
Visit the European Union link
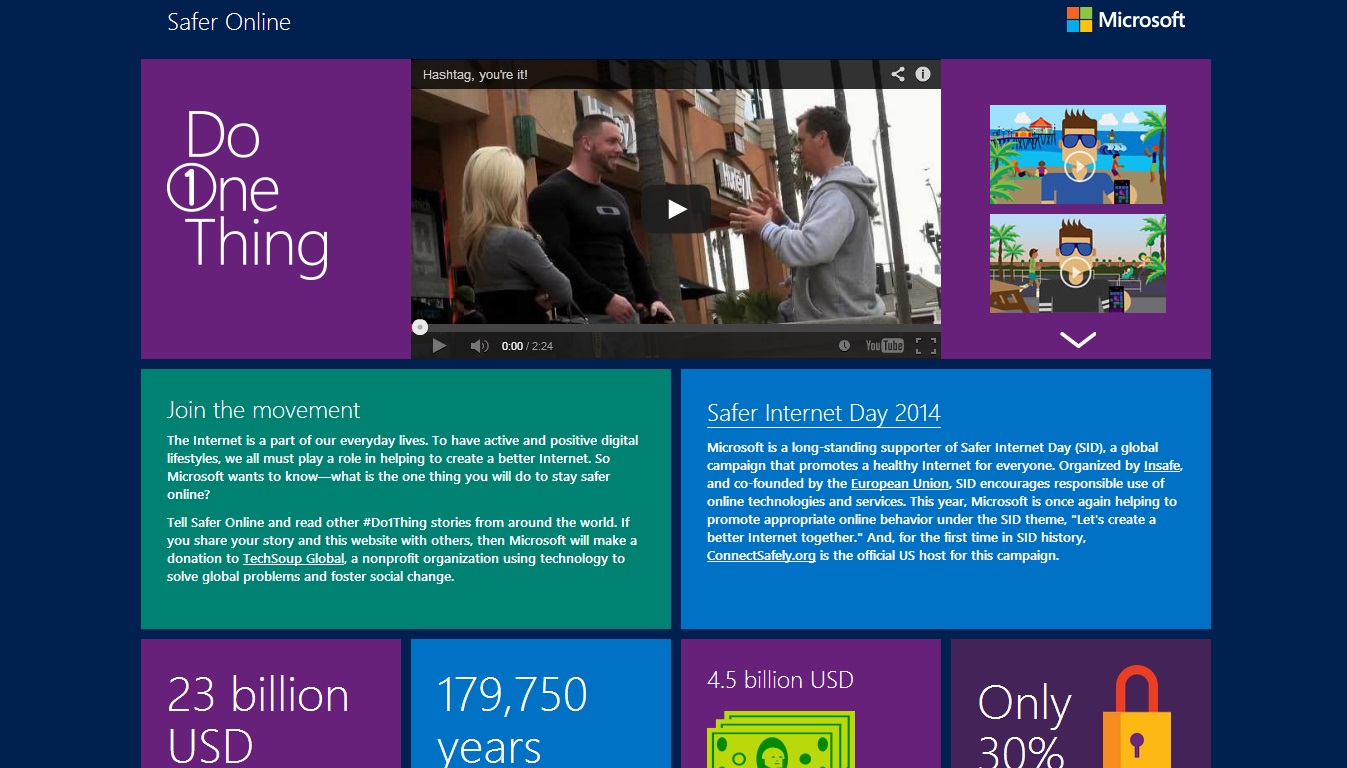pyautogui.click(x=901, y=484)
